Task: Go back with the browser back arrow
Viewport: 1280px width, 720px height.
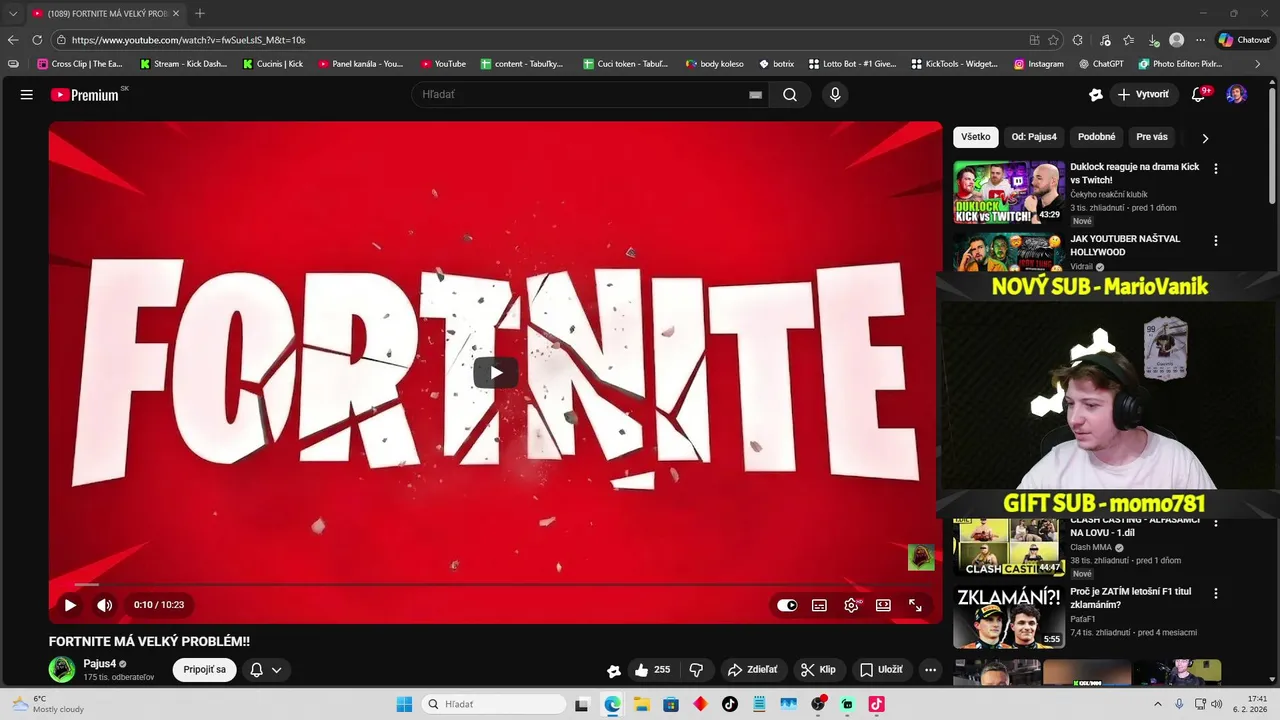Action: coord(13,40)
